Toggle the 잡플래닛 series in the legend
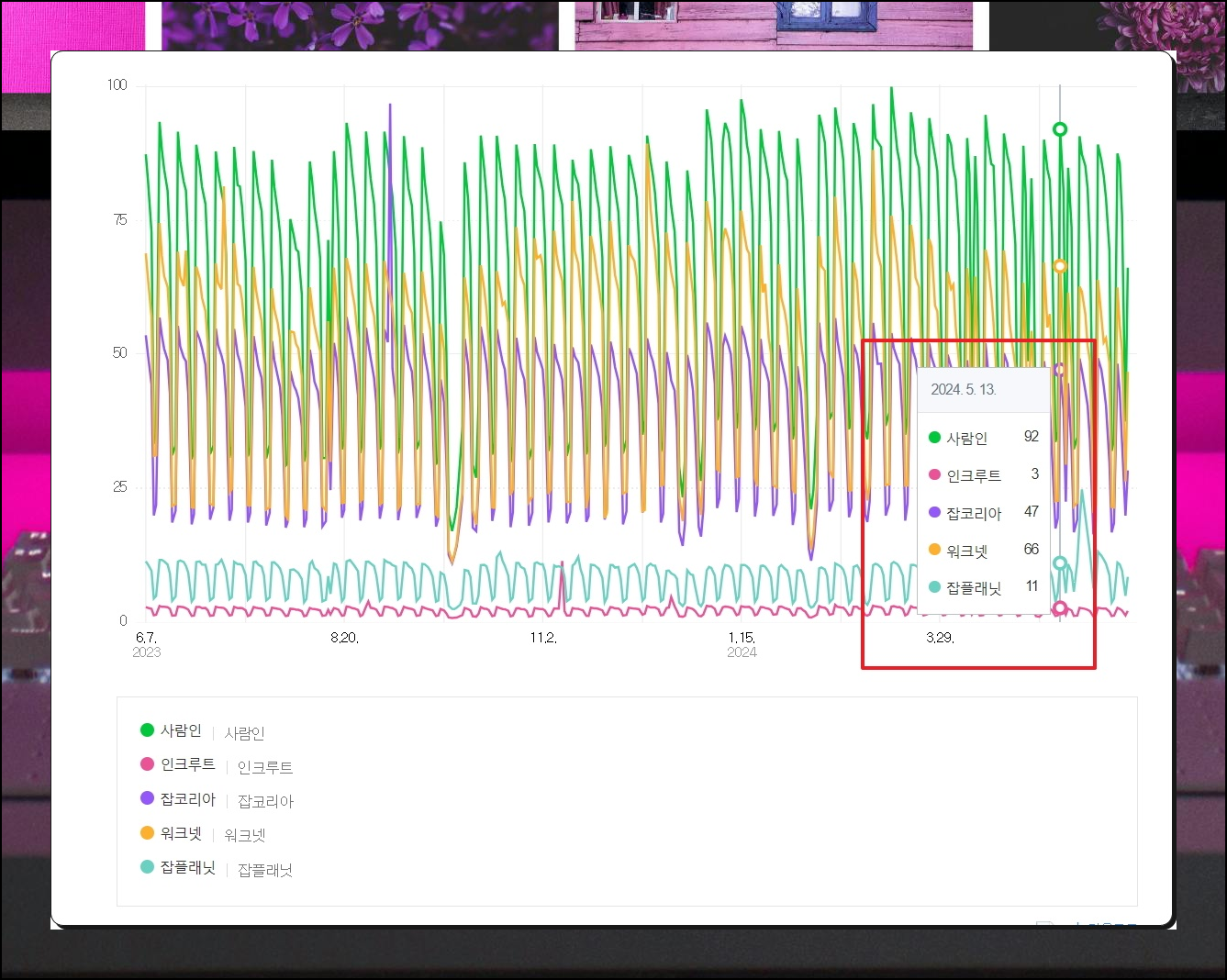The image size is (1227, 980). (178, 867)
